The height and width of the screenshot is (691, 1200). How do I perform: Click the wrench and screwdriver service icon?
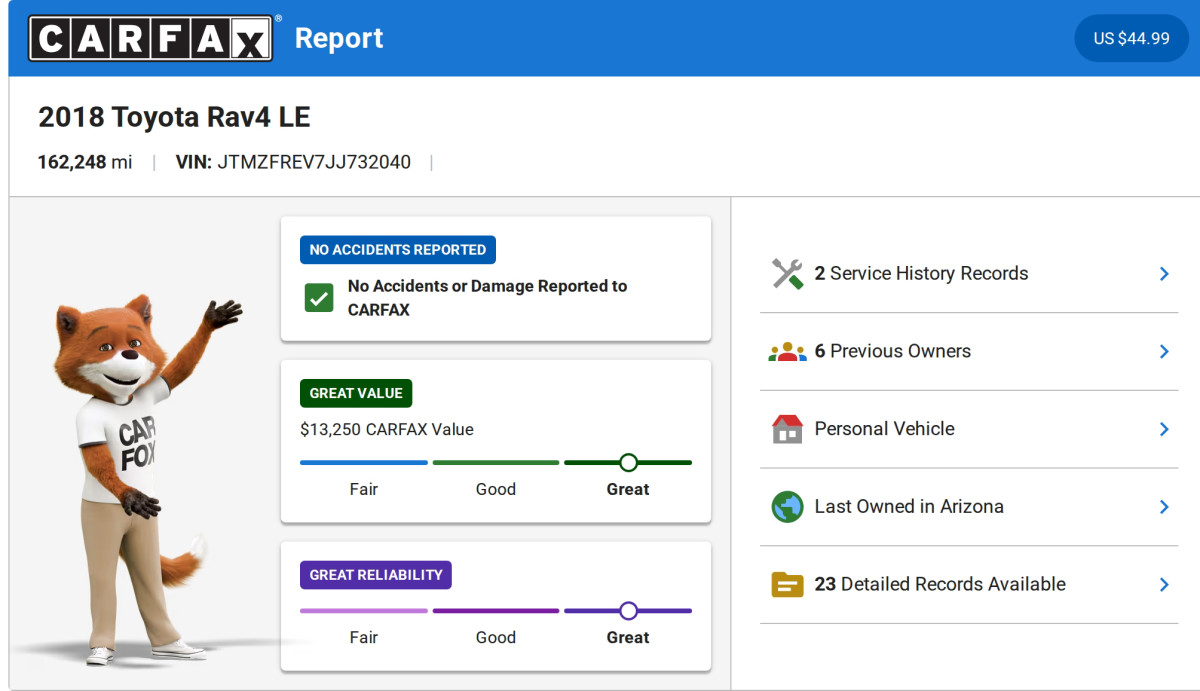coord(788,274)
